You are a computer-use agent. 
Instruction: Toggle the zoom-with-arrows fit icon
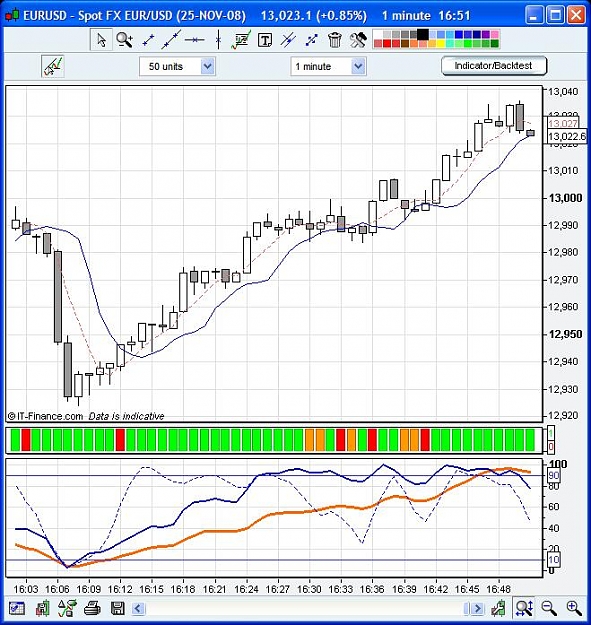click(x=524, y=608)
